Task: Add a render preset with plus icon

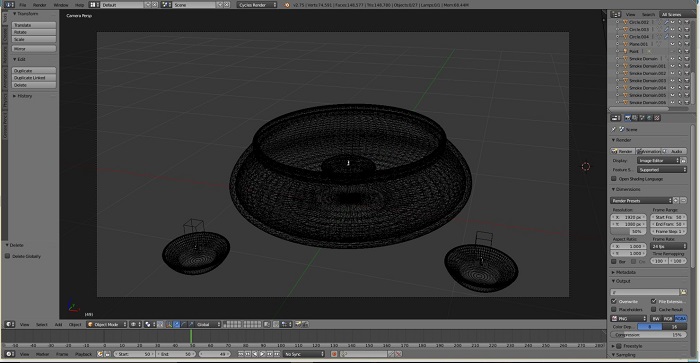Action: point(676,200)
